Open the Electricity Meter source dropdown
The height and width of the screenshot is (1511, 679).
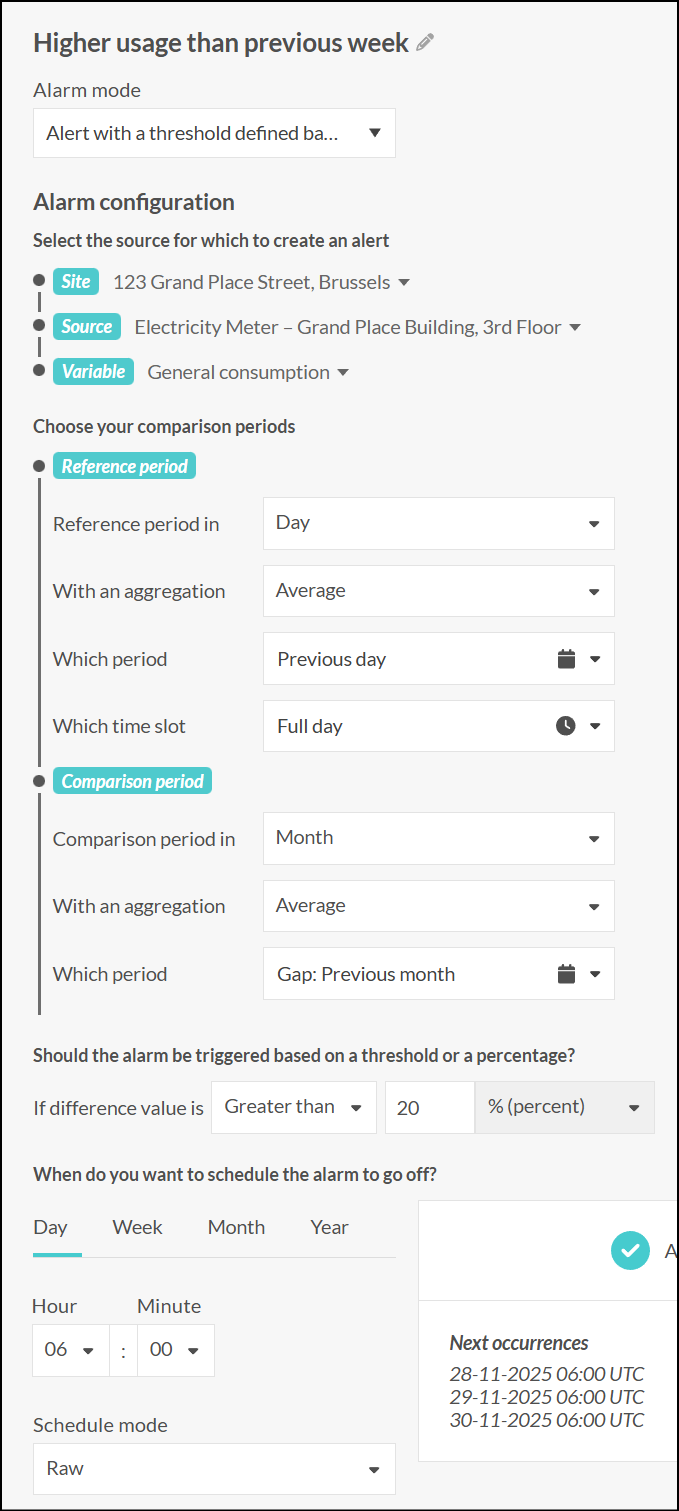click(357, 328)
